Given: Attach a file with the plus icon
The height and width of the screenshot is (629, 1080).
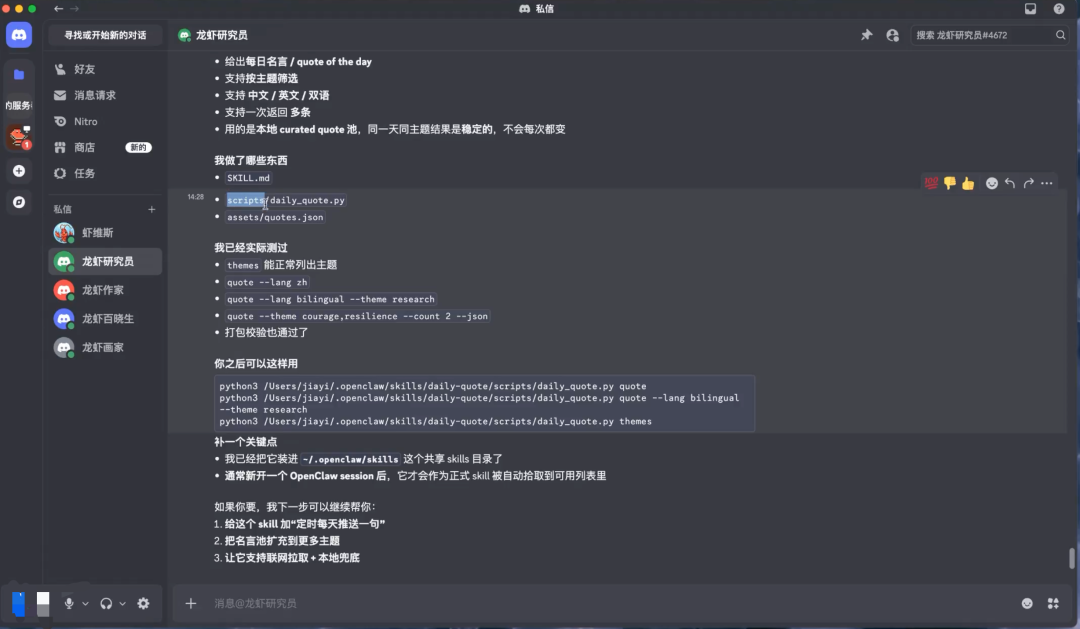Looking at the screenshot, I should (190, 603).
